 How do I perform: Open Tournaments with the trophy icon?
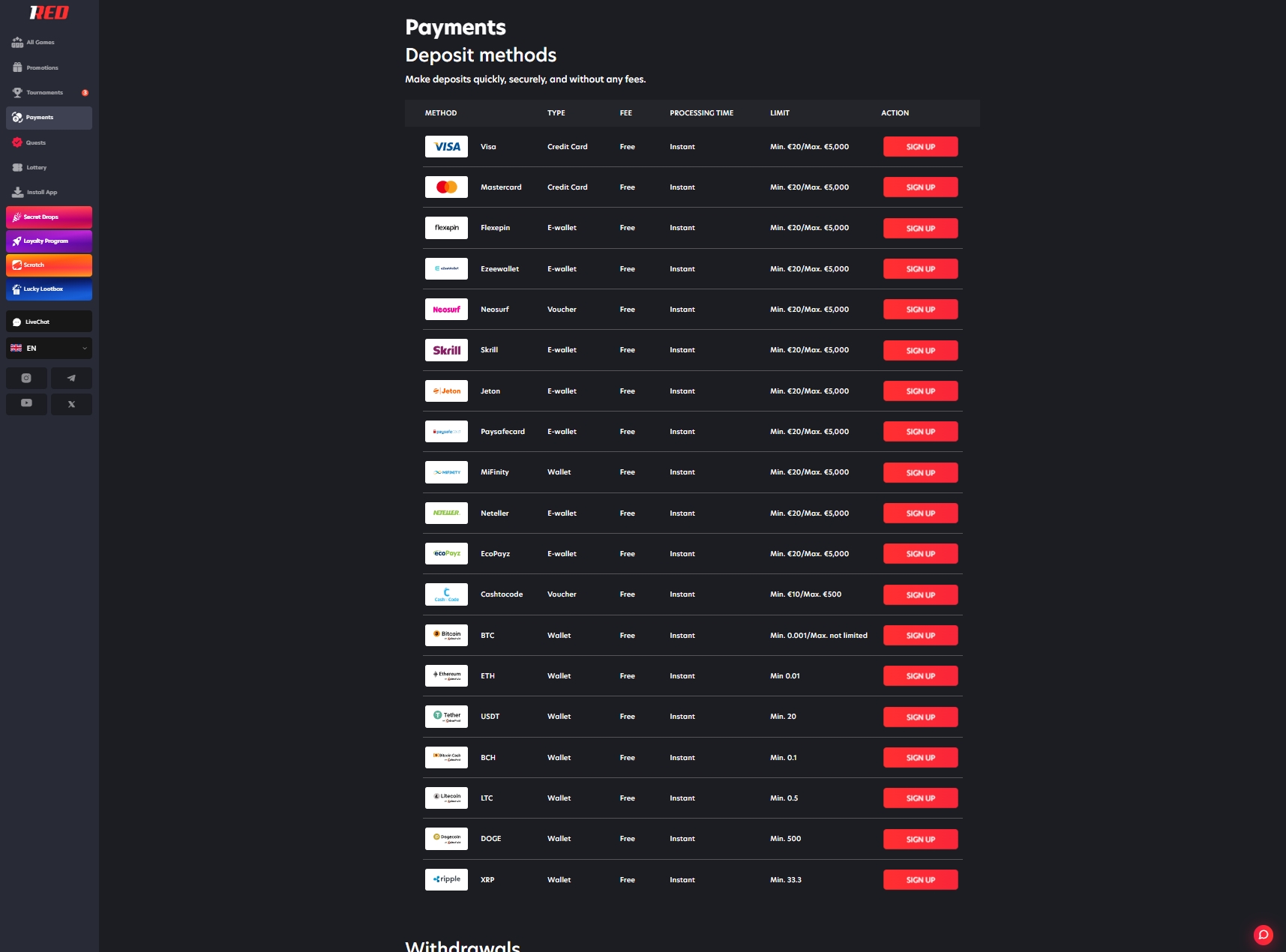(x=17, y=92)
